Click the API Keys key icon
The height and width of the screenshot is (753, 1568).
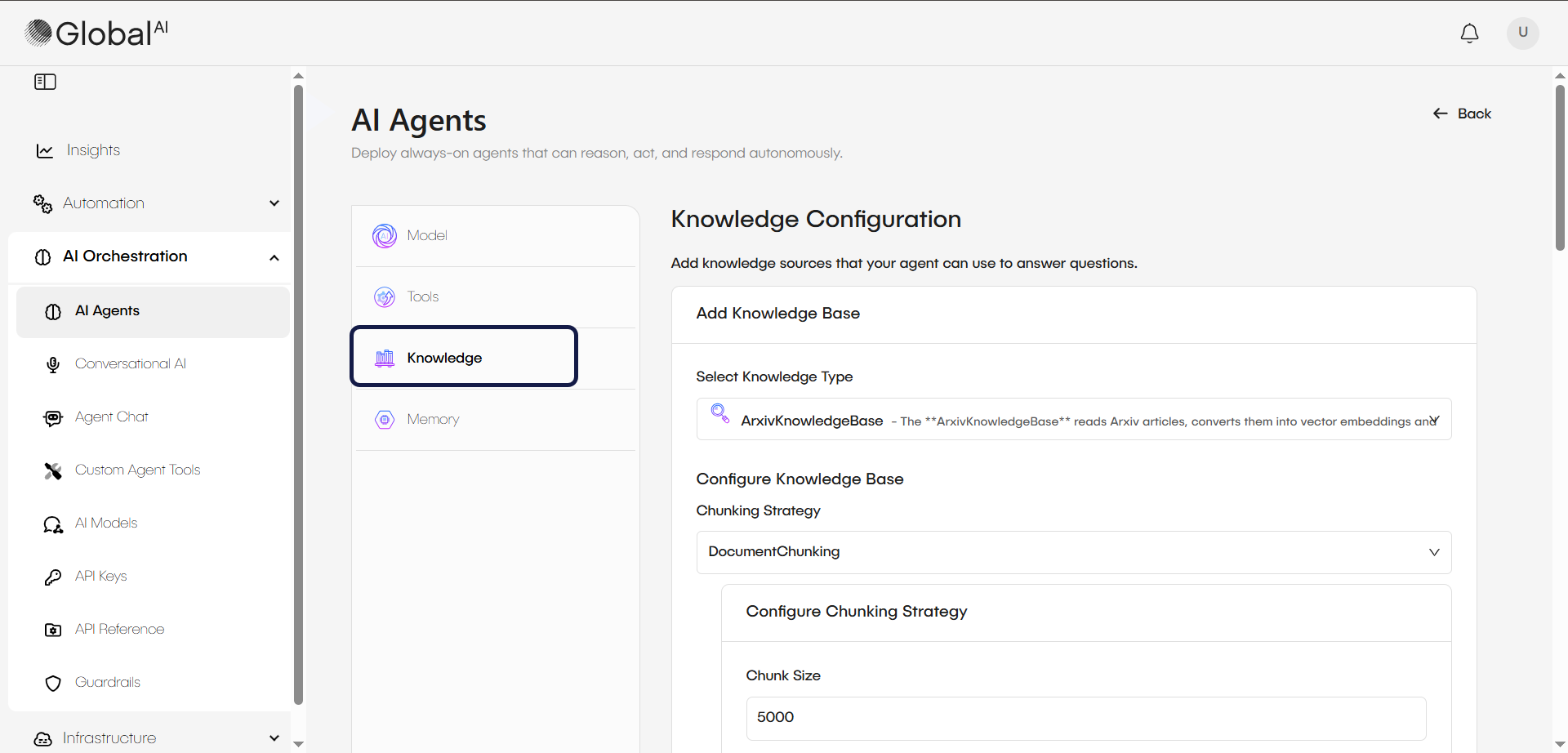[x=52, y=577]
